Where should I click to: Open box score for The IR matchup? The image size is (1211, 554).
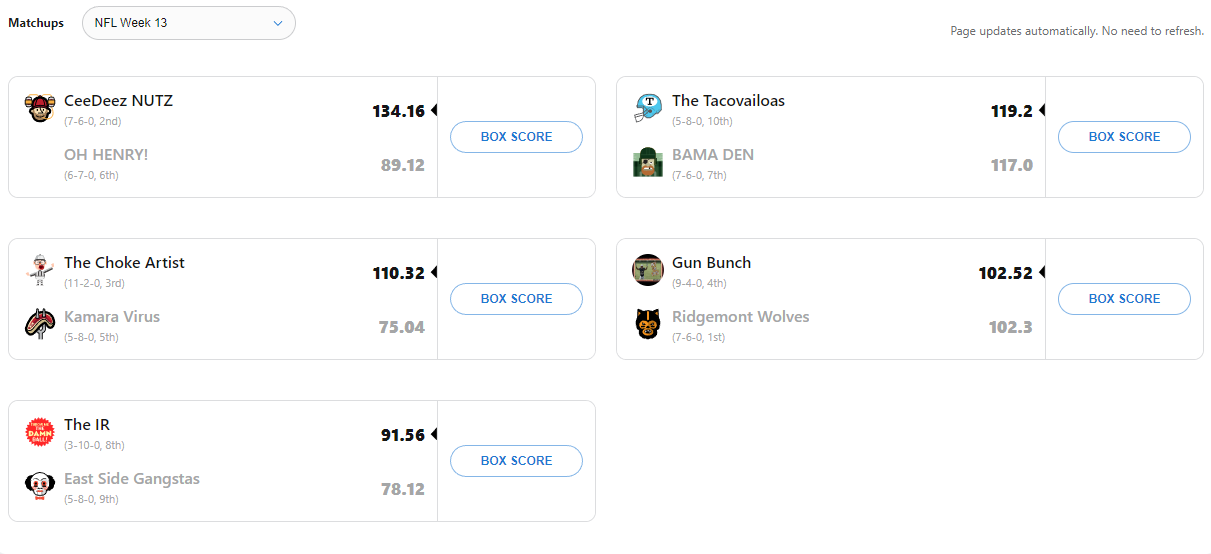516,461
